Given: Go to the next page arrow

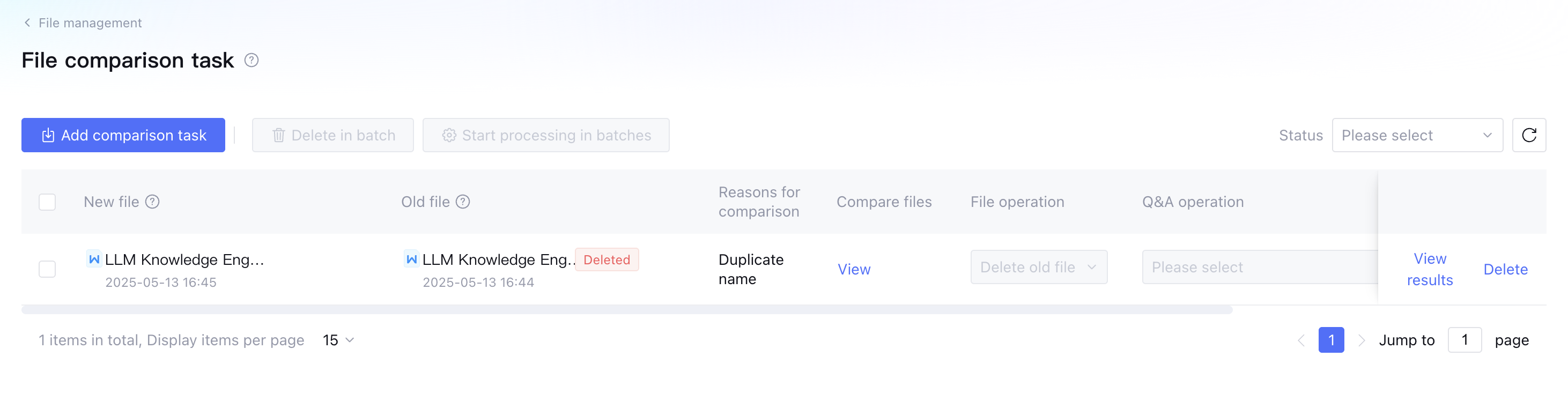Looking at the screenshot, I should [x=1362, y=340].
